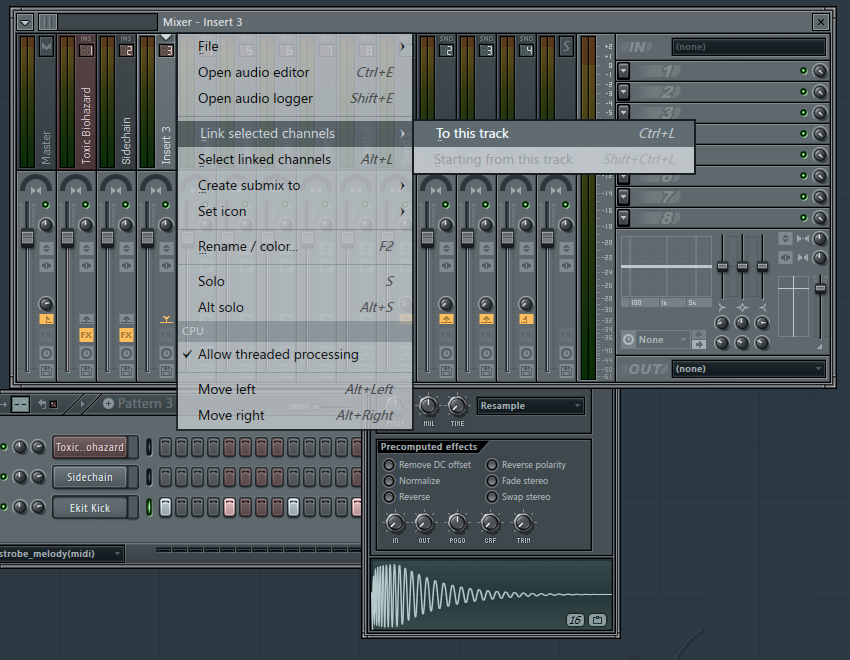This screenshot has height=660, width=850.
Task: Open the OUT (none) output dropdown
Action: (748, 369)
